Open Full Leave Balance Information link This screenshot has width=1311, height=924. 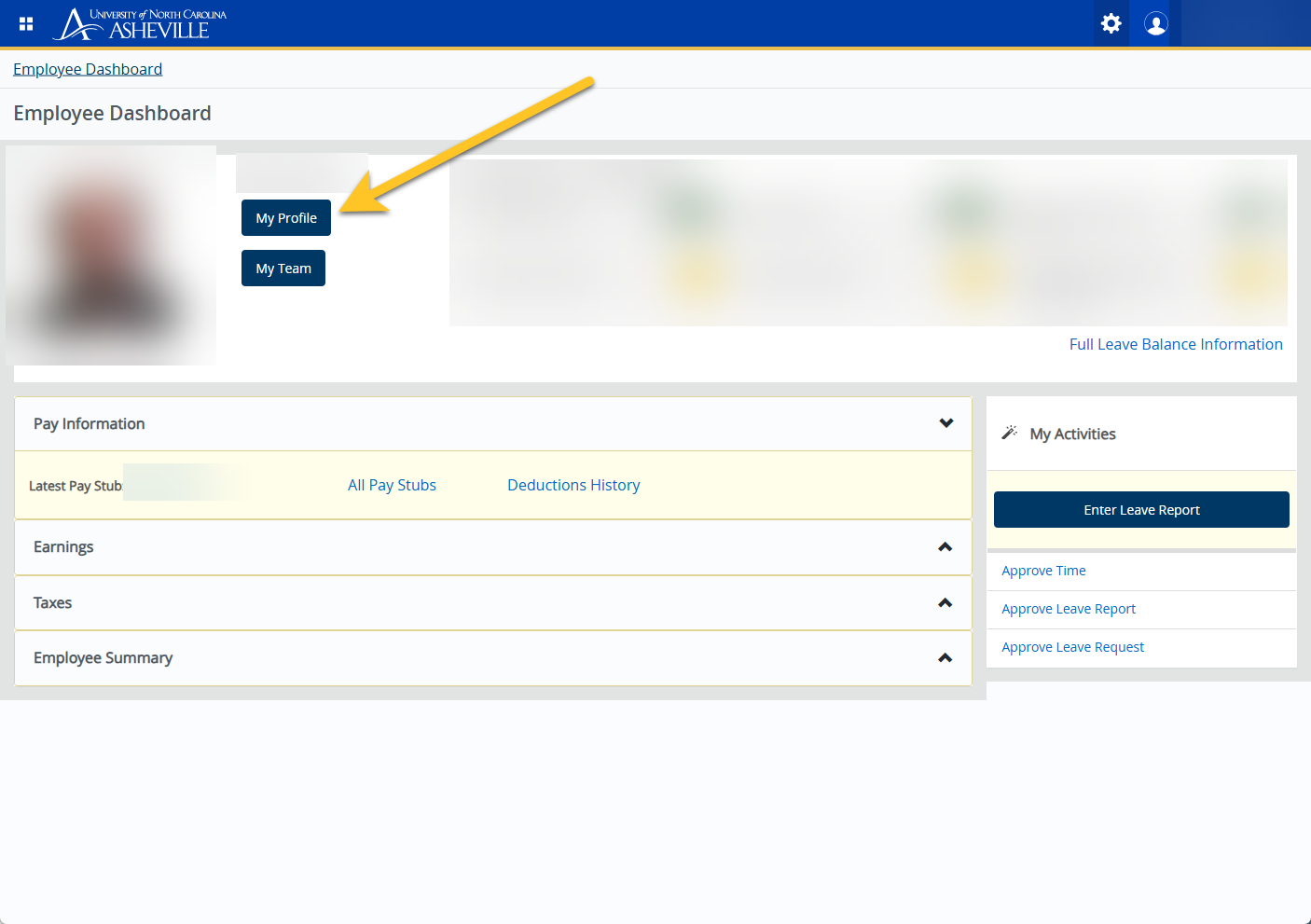[1175, 344]
